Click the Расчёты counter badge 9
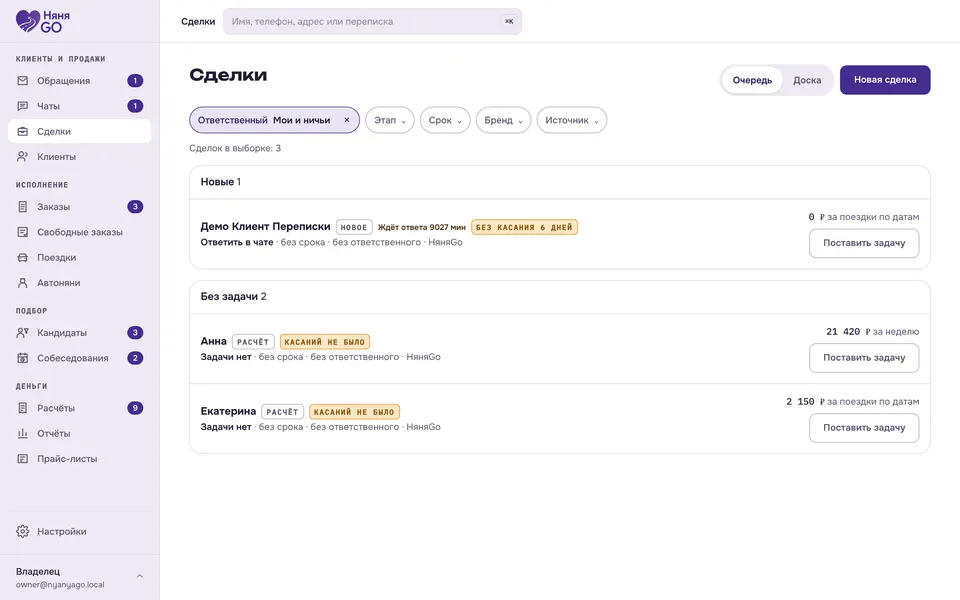This screenshot has height=600, width=960. [135, 408]
